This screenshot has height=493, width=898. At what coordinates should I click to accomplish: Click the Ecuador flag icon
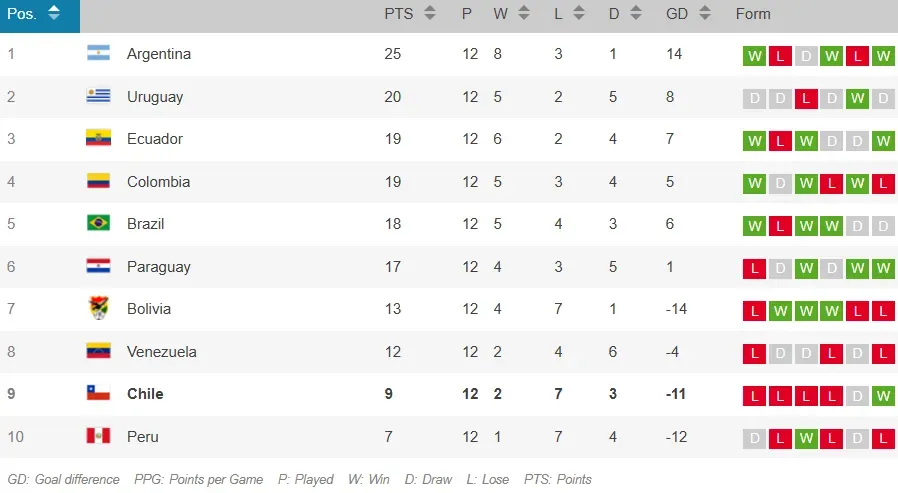(x=98, y=139)
